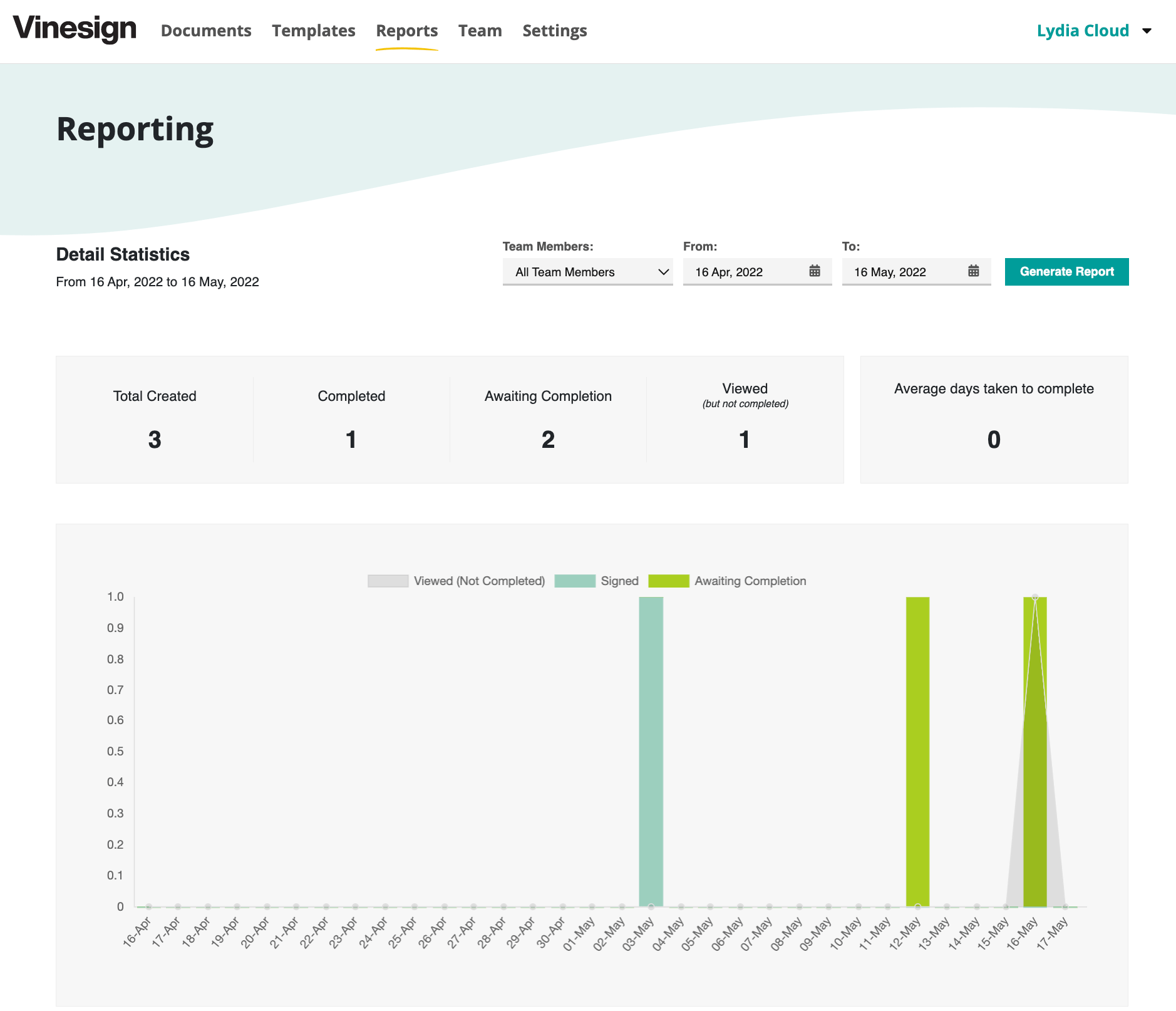Open the Settings page

point(554,30)
